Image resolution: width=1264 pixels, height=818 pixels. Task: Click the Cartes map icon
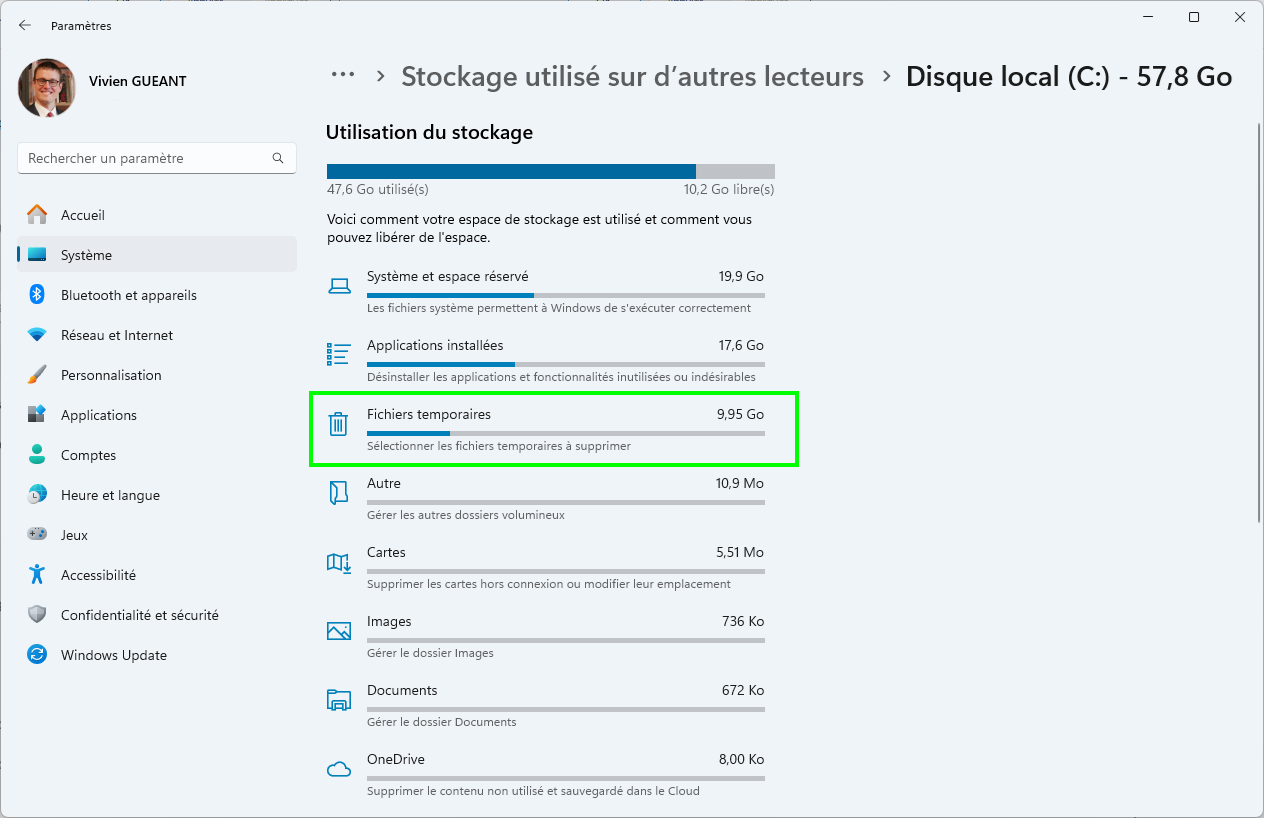(x=339, y=563)
